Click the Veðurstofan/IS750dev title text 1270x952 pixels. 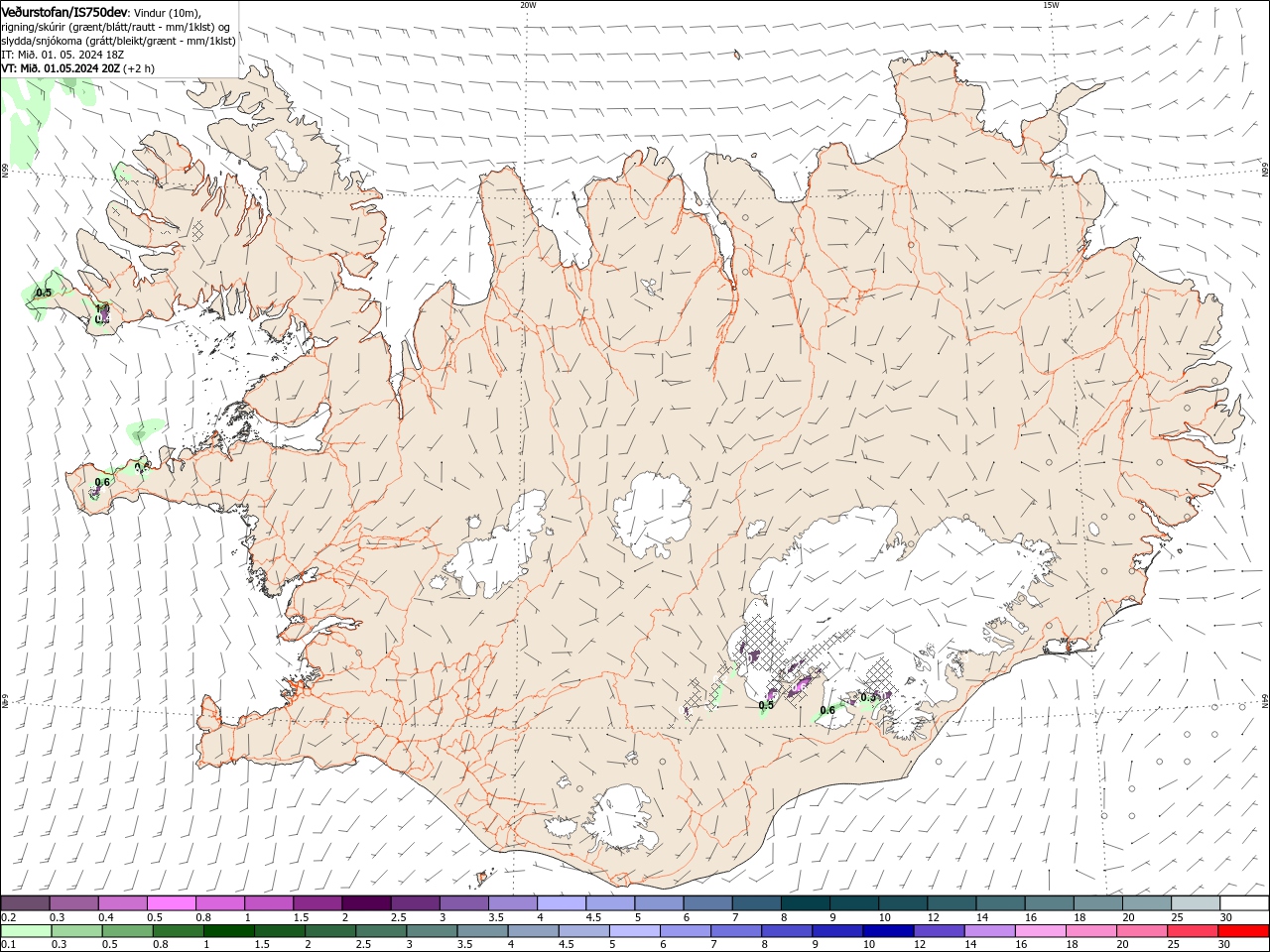pos(64,12)
